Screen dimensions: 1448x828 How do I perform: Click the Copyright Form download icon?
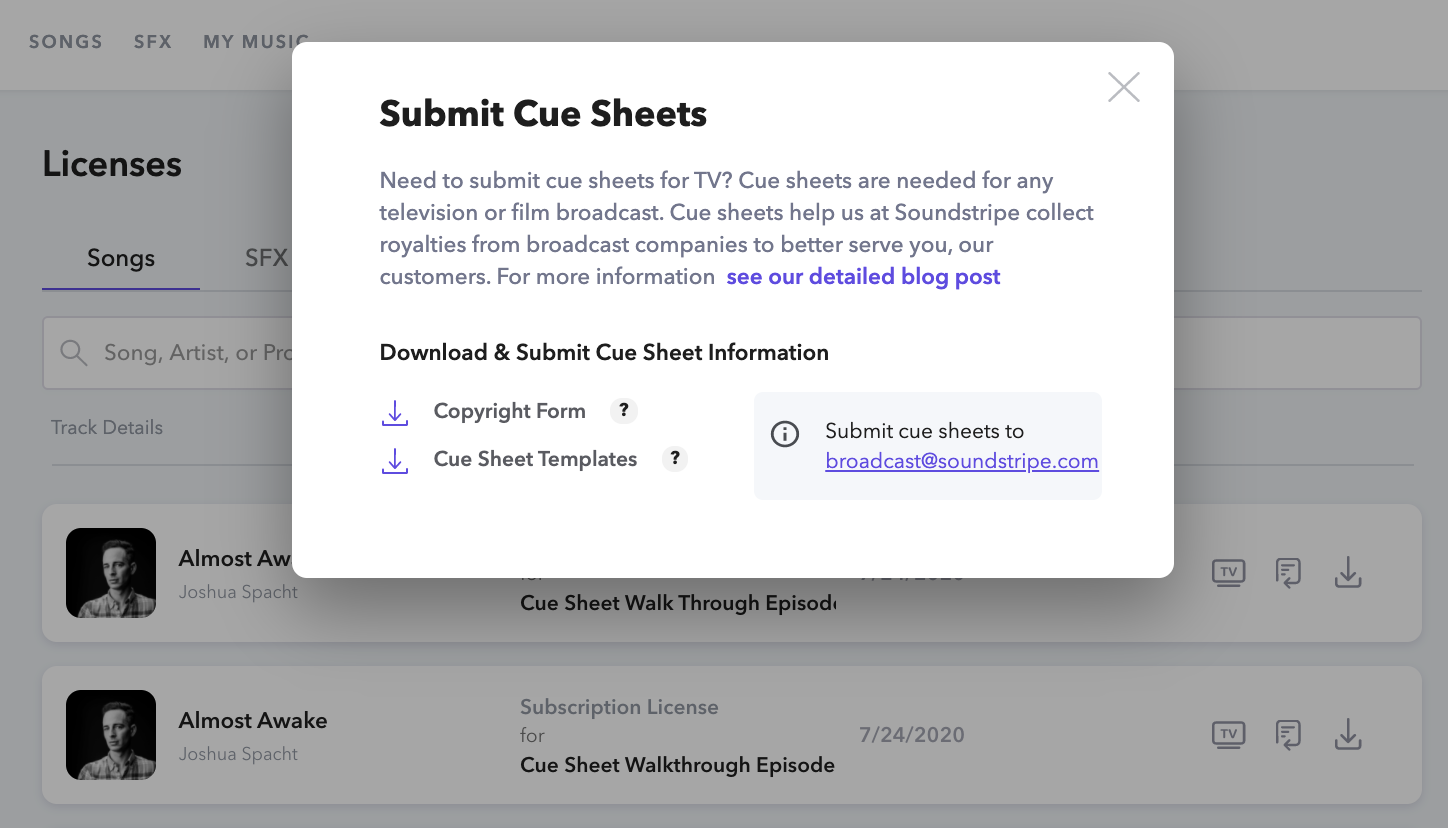(395, 412)
